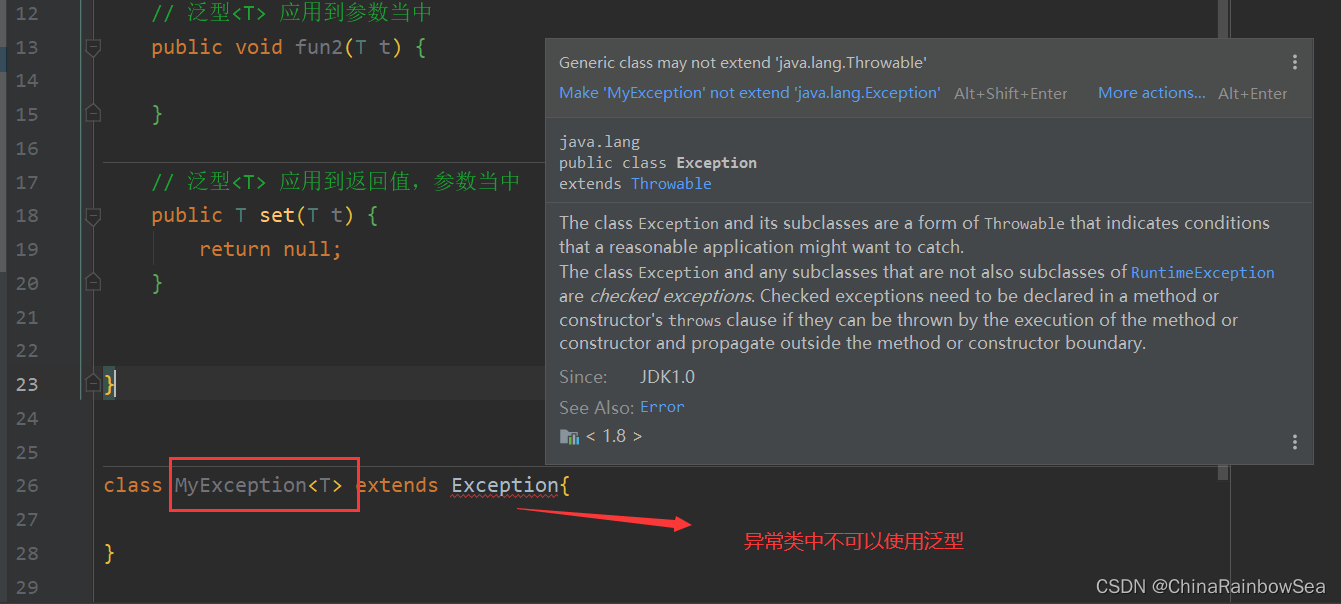This screenshot has width=1341, height=604.
Task: Open the documentation popup's bottom three-dot menu
Action: coord(1294,442)
